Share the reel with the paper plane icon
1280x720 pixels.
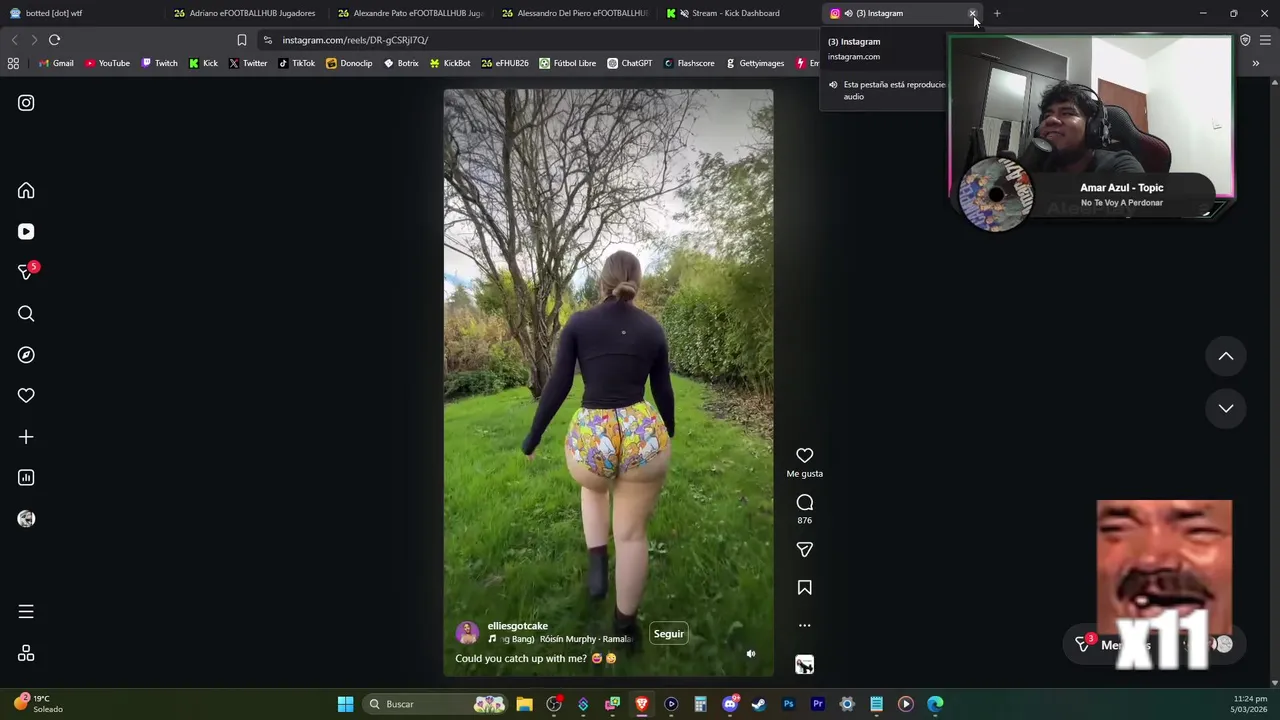coord(804,550)
